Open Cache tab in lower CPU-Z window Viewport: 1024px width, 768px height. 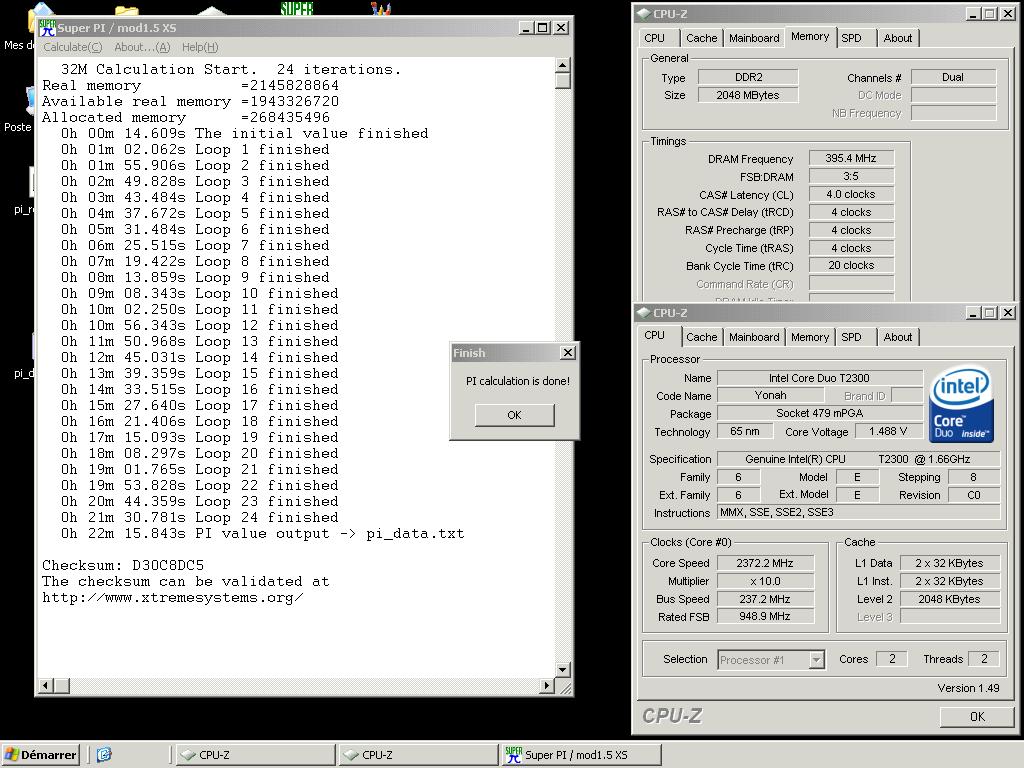701,337
